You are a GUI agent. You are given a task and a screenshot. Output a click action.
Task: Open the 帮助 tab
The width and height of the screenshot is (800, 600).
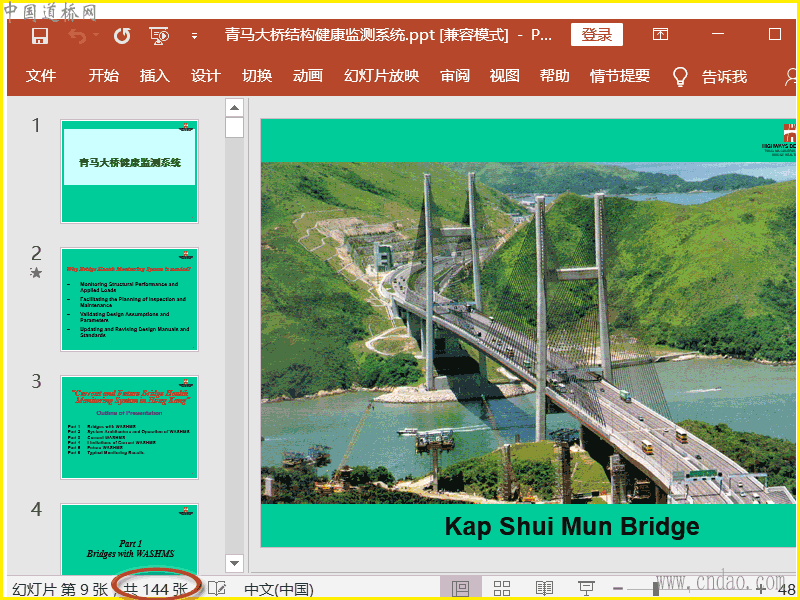pos(555,76)
